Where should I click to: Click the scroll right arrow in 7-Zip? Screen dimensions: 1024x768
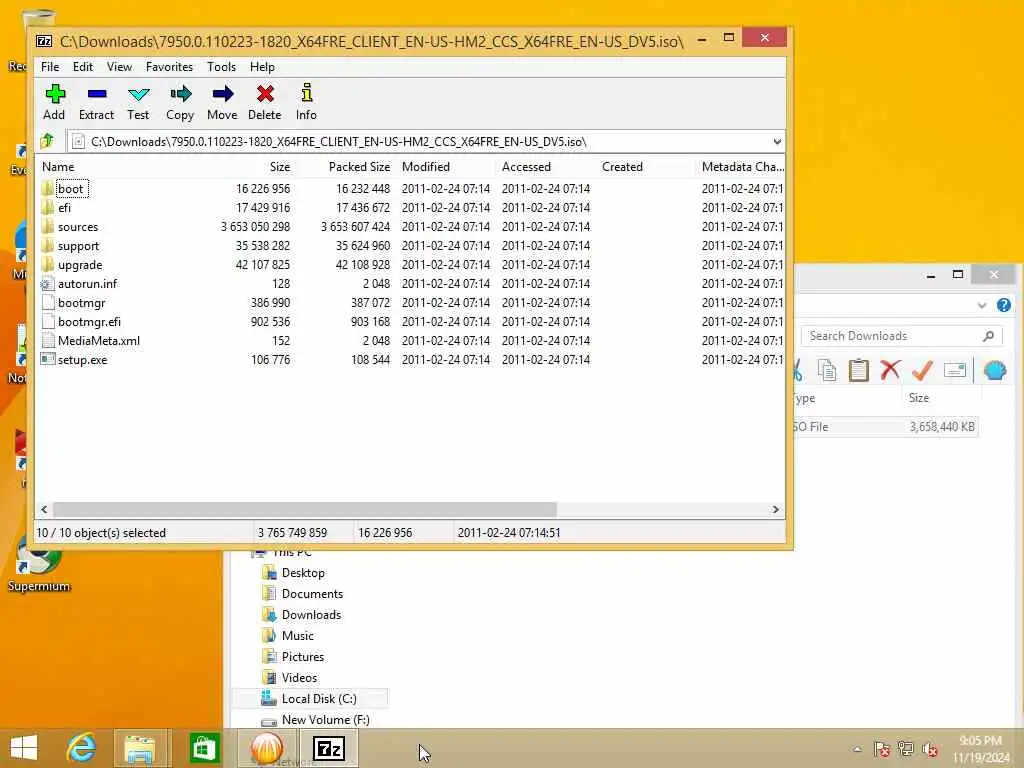point(775,509)
